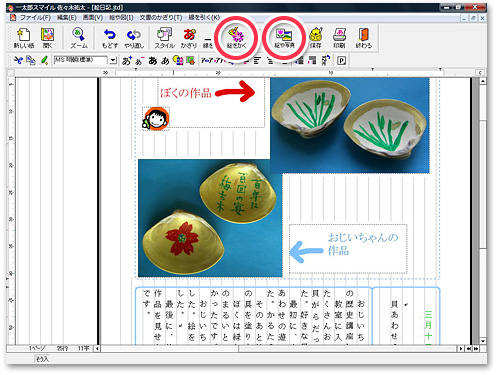500x375 pixels.
Task: Click the 絵をかく (draw picture) icon
Action: [x=236, y=37]
